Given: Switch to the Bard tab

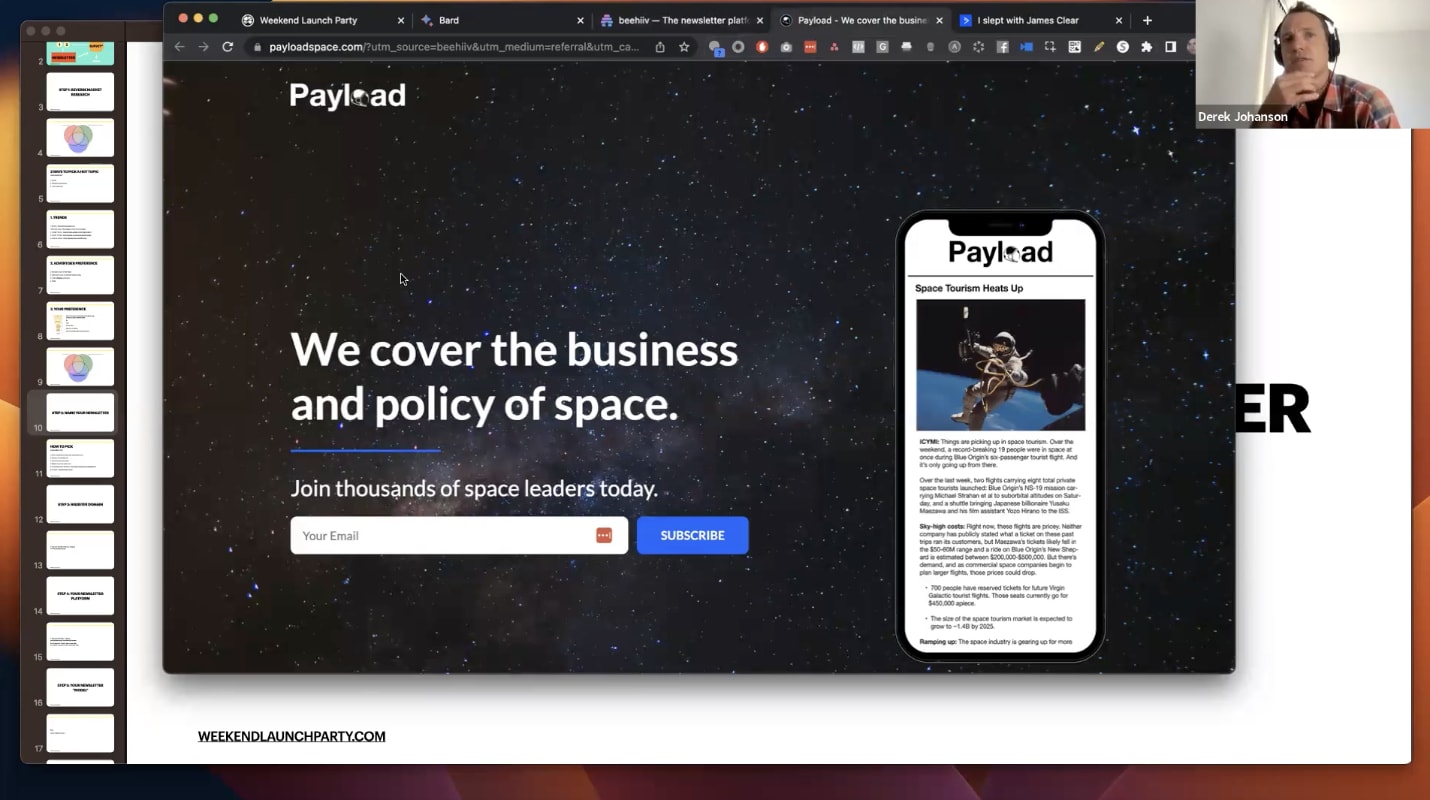Looking at the screenshot, I should click(x=501, y=20).
